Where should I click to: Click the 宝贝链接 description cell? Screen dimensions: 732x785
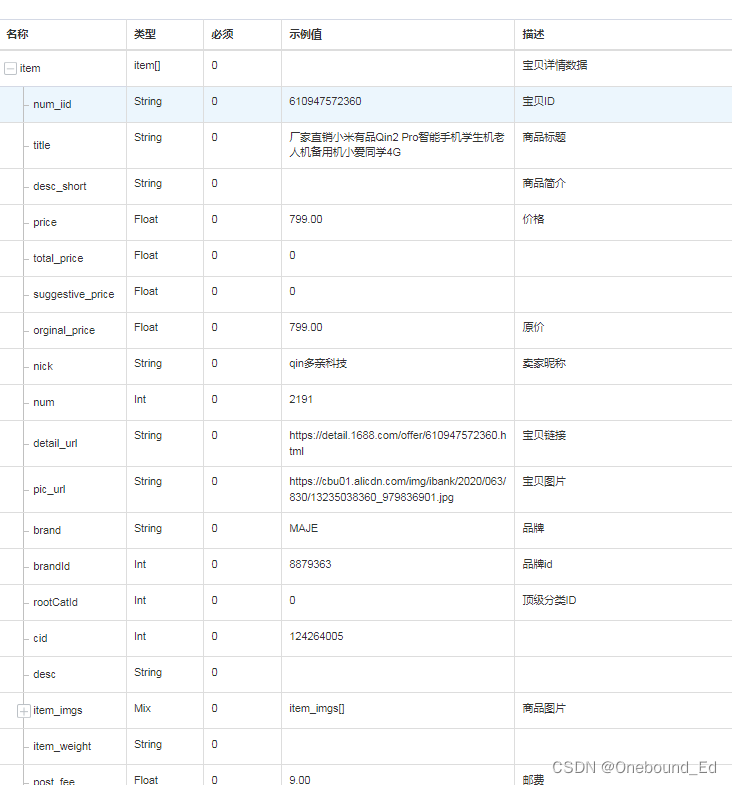(544, 436)
